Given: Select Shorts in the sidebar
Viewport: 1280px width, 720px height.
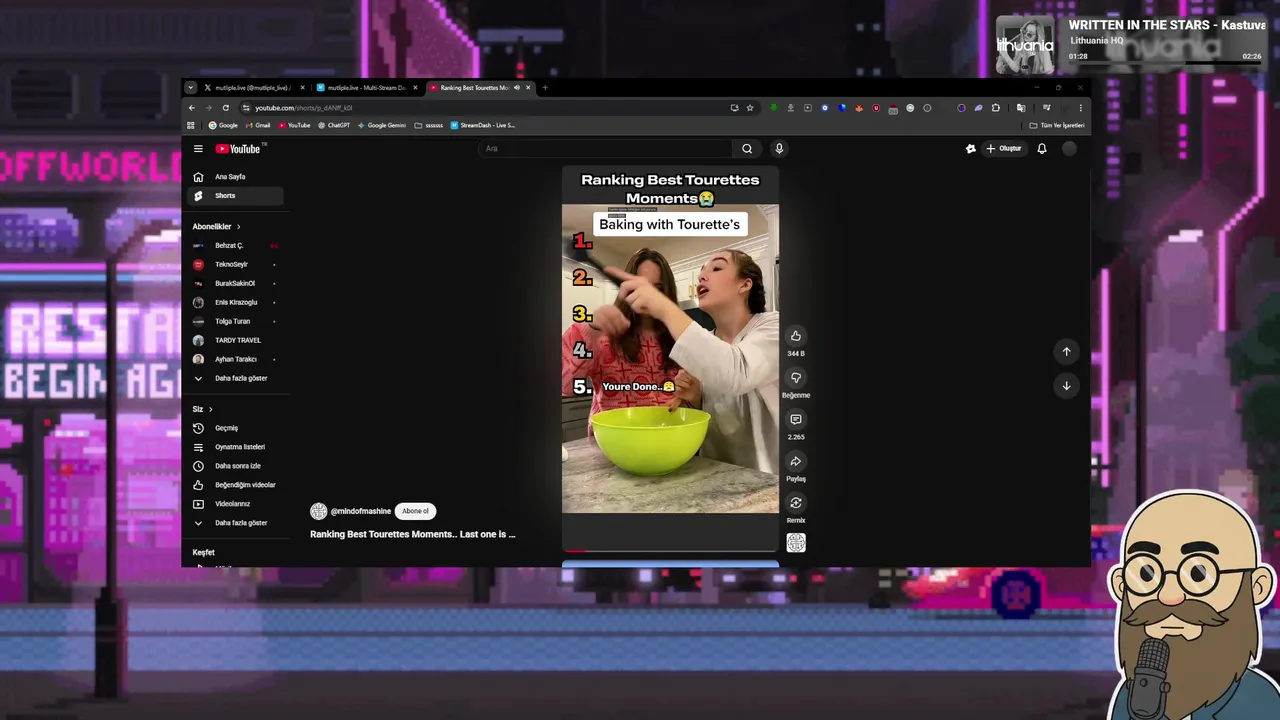Looking at the screenshot, I should click(236, 196).
